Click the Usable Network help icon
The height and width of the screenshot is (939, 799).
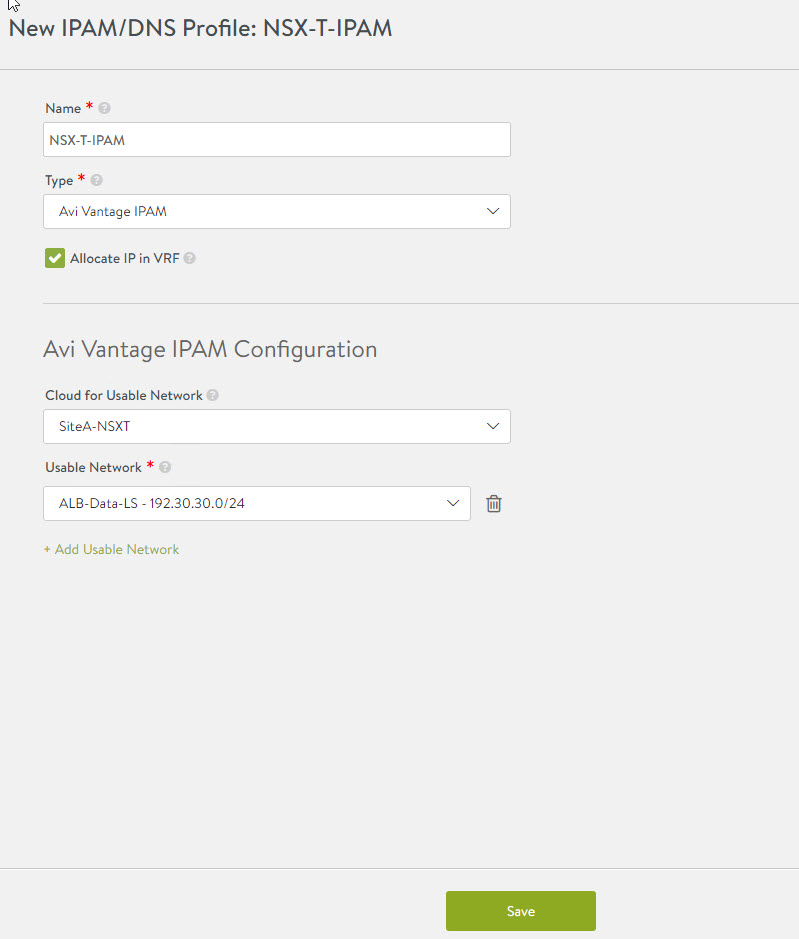point(165,467)
